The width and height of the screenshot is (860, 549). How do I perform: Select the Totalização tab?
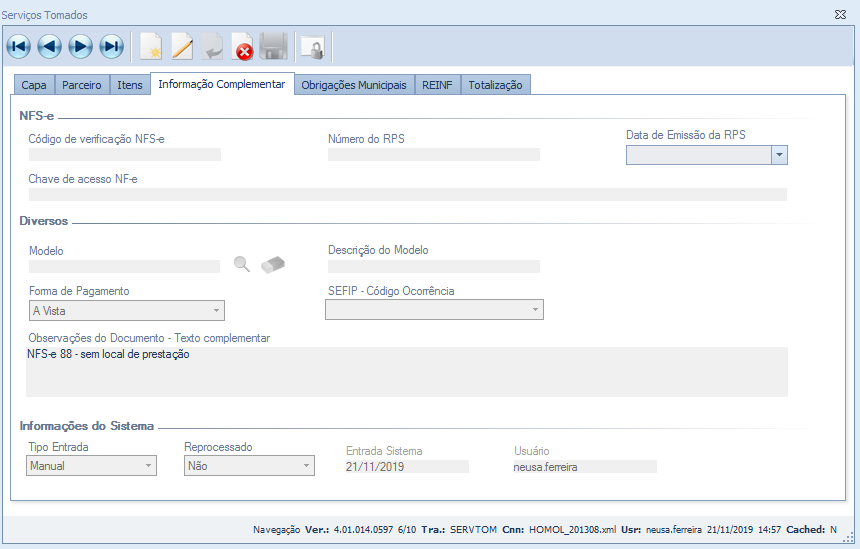[x=495, y=85]
